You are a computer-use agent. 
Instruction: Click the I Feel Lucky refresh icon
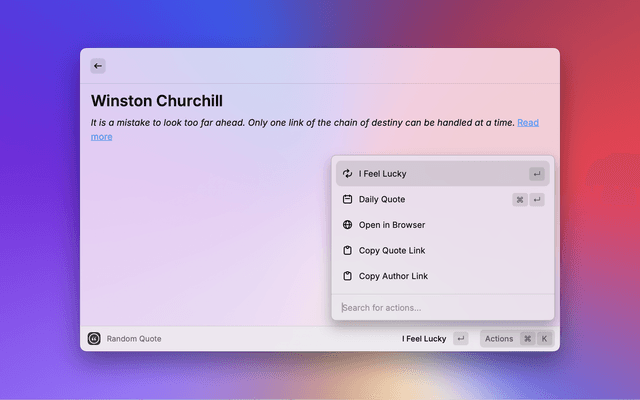(347, 174)
